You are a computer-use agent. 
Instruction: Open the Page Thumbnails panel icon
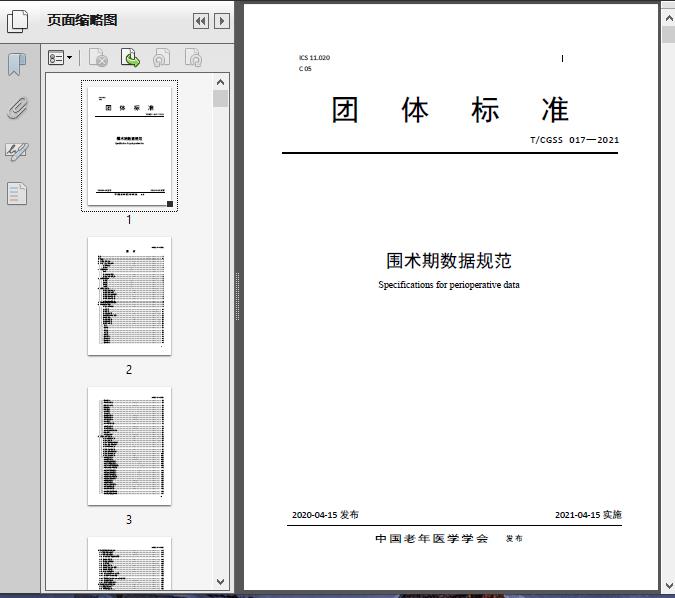coord(18,21)
